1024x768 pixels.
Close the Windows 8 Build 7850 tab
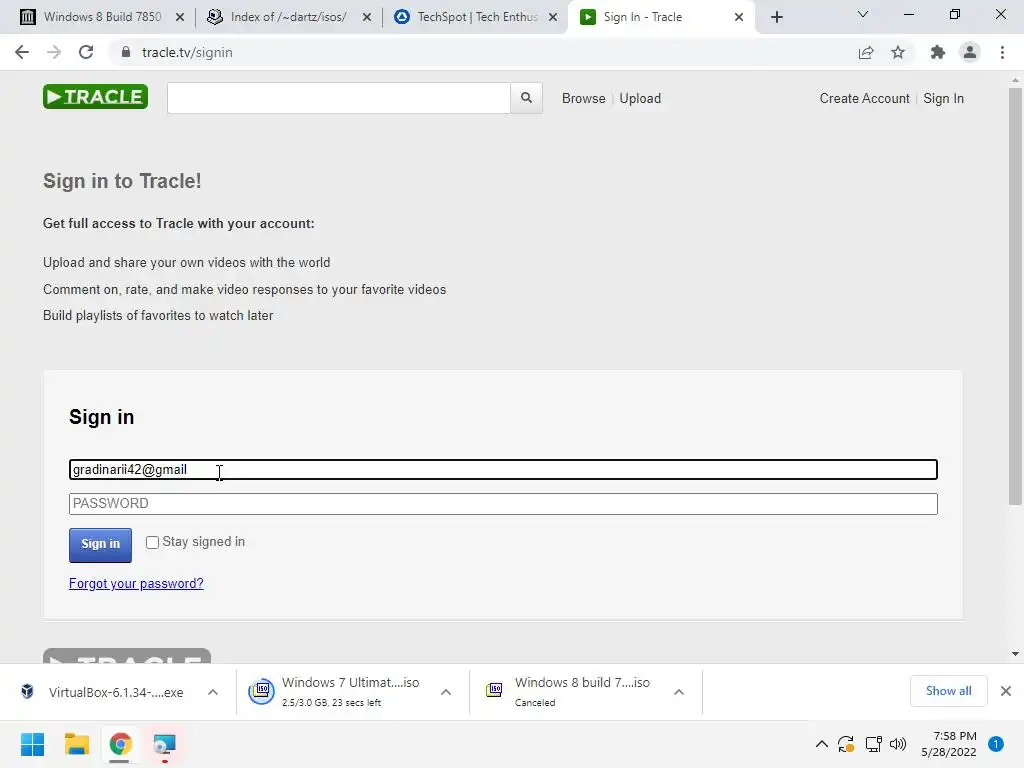[180, 17]
